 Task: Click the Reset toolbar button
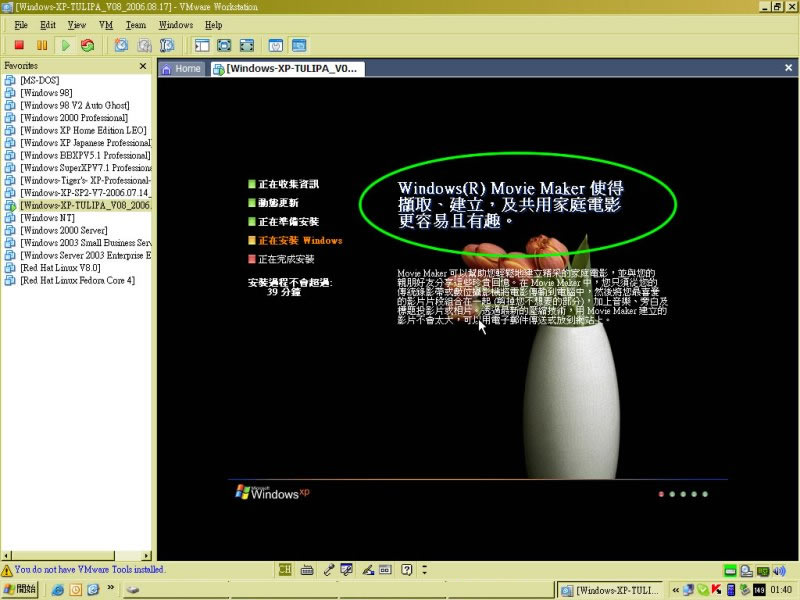click(x=88, y=45)
